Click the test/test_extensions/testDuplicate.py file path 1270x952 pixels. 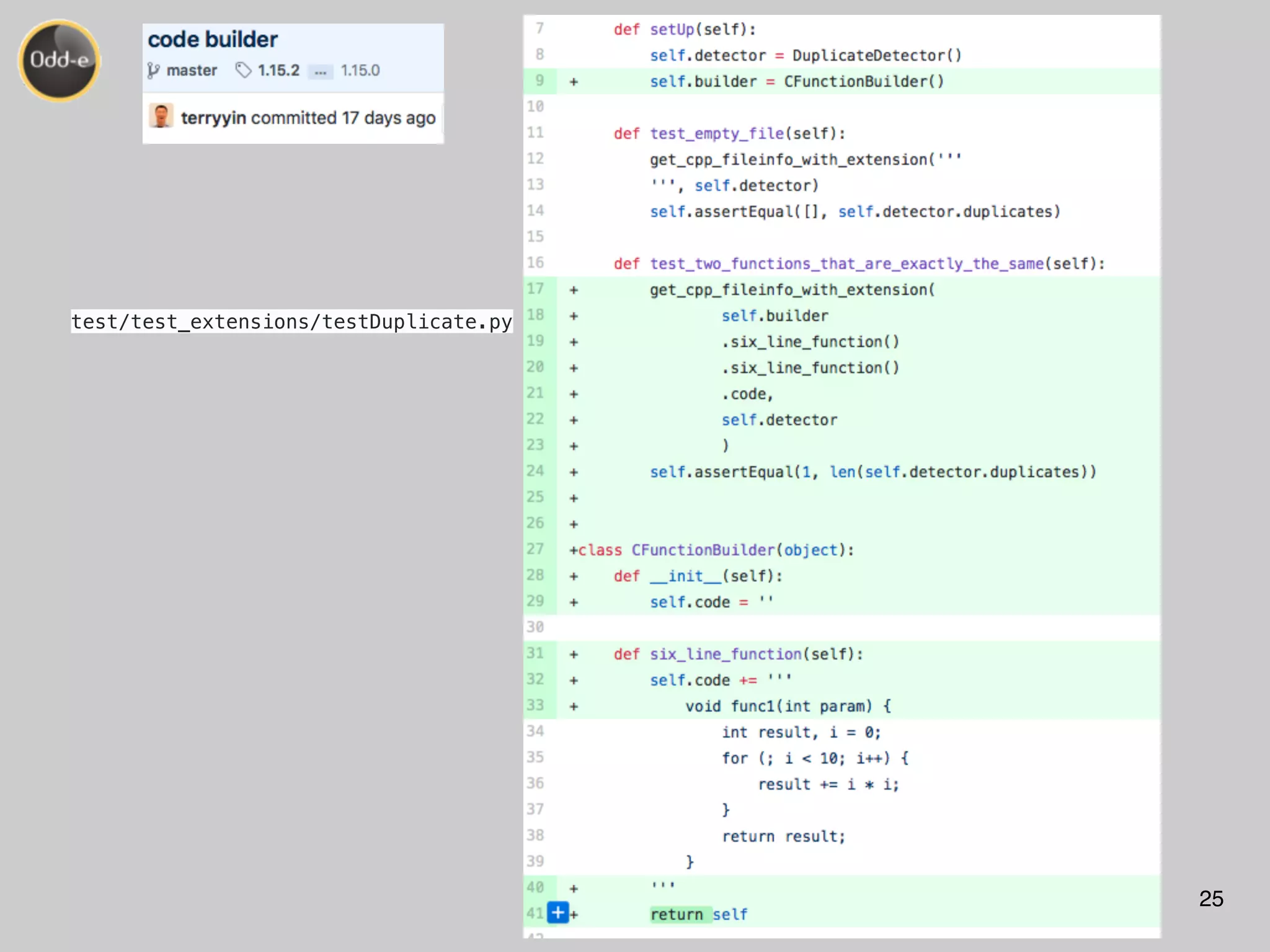[x=291, y=322]
